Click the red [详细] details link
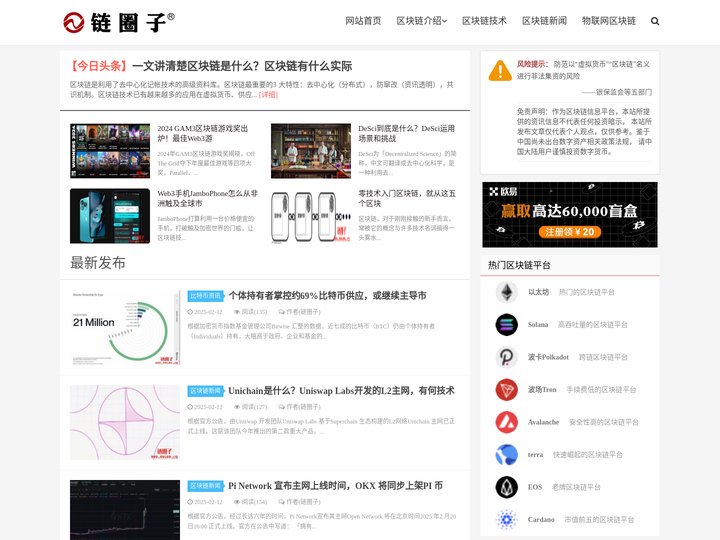 click(268, 95)
